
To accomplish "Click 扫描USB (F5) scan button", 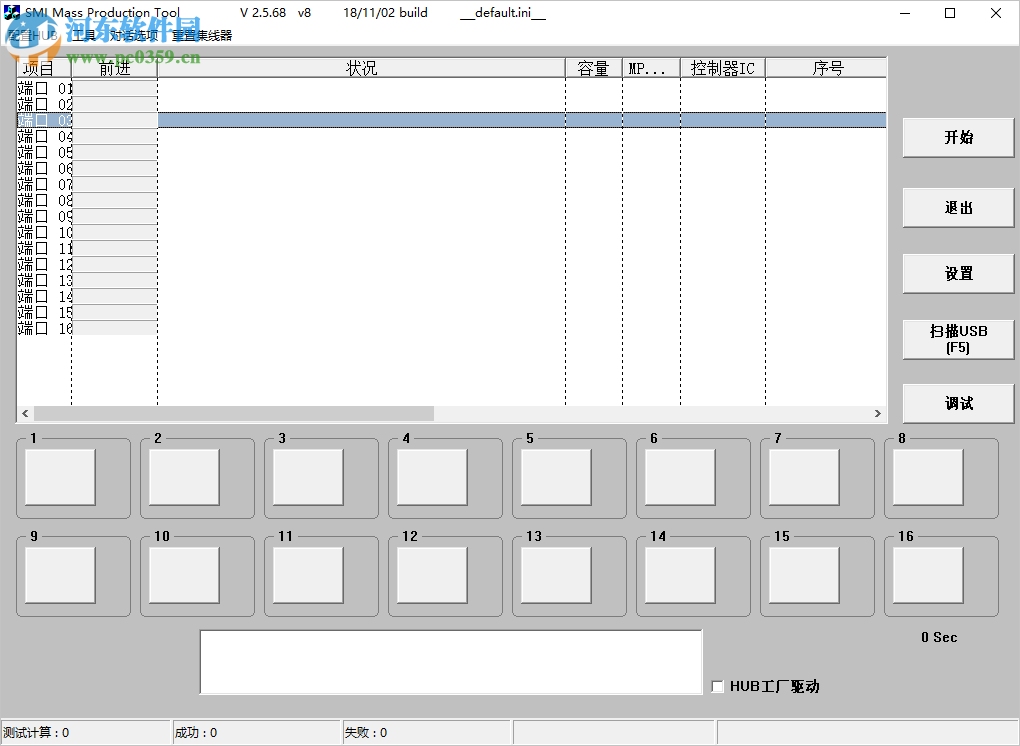I will tap(958, 339).
